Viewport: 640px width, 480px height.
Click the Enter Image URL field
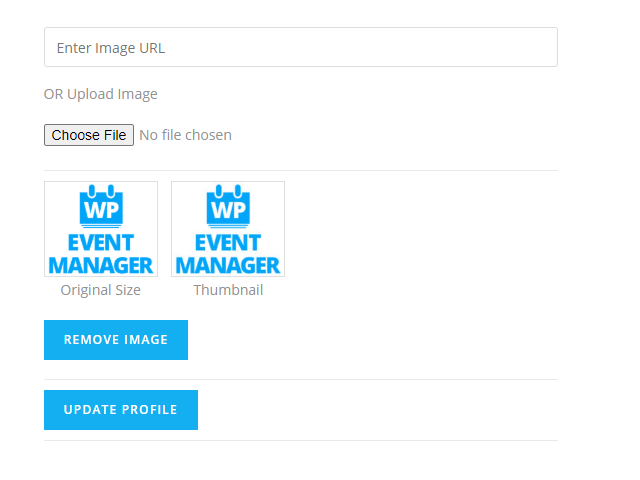tap(301, 47)
